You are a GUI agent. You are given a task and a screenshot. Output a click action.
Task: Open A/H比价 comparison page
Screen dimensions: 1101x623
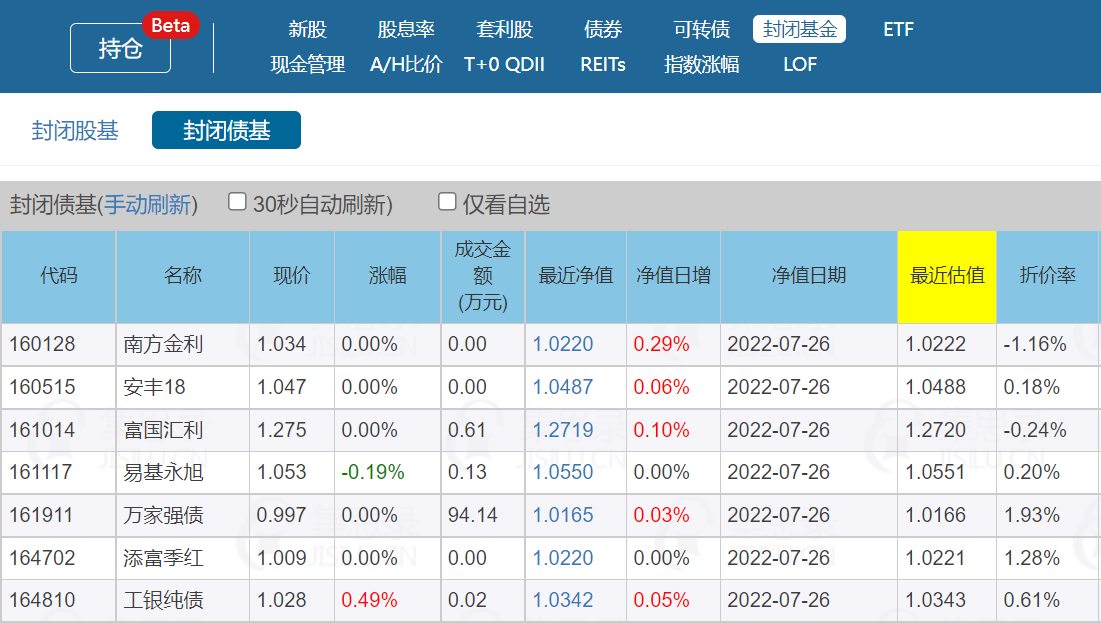click(x=406, y=64)
